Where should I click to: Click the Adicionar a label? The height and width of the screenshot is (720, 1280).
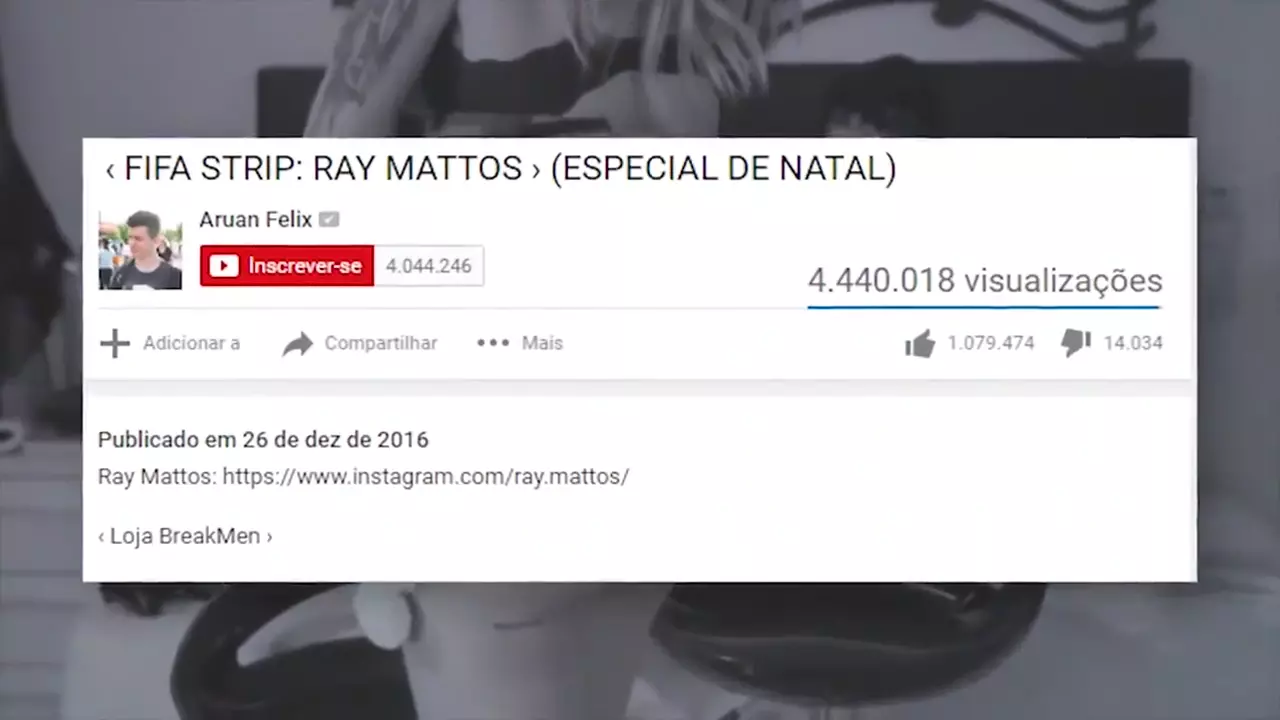coord(191,343)
